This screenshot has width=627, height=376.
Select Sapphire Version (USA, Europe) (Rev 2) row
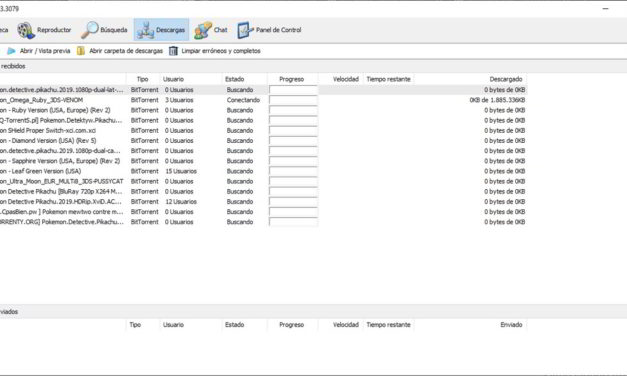pos(263,161)
